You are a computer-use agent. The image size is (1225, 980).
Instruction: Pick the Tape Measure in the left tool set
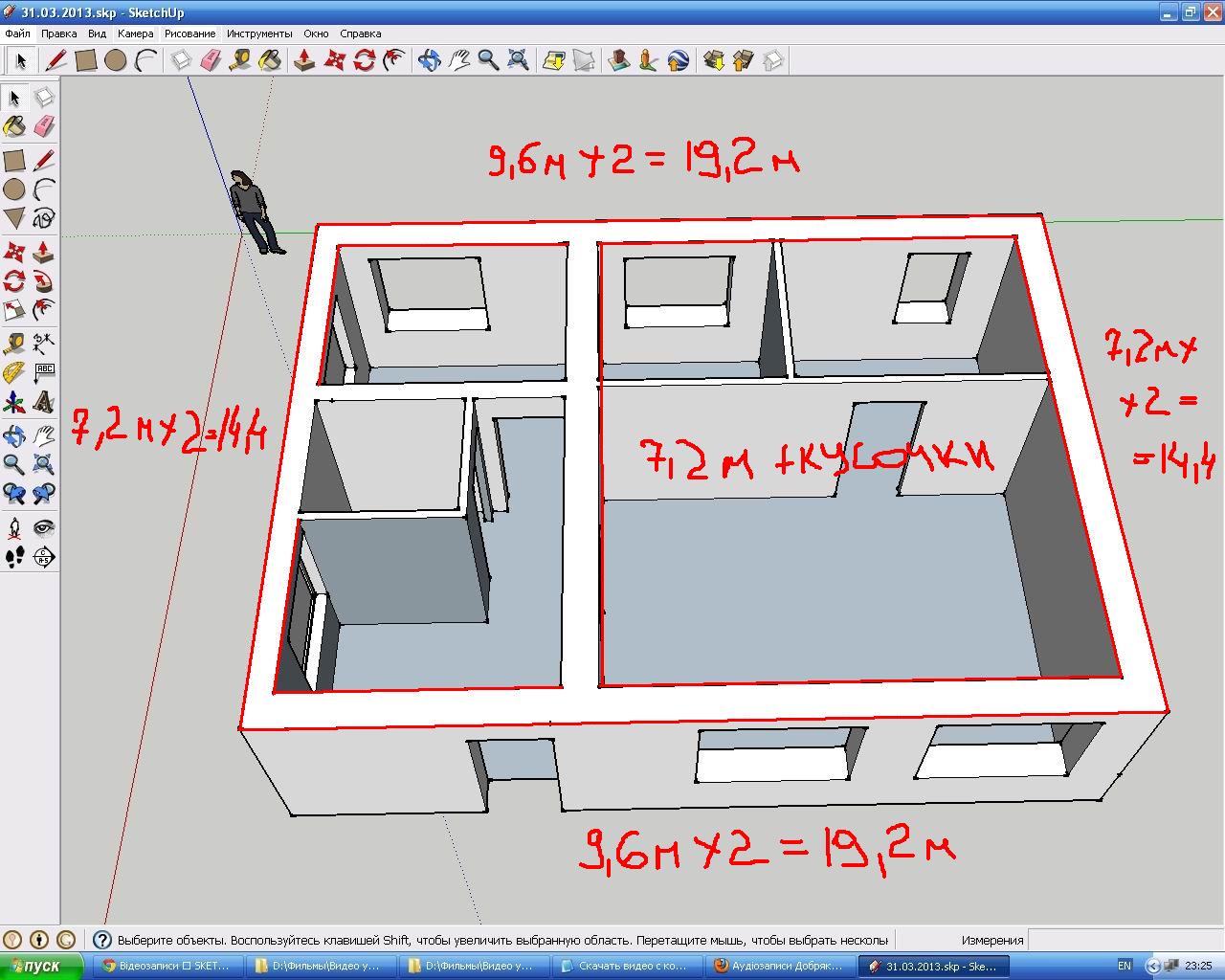[14, 342]
